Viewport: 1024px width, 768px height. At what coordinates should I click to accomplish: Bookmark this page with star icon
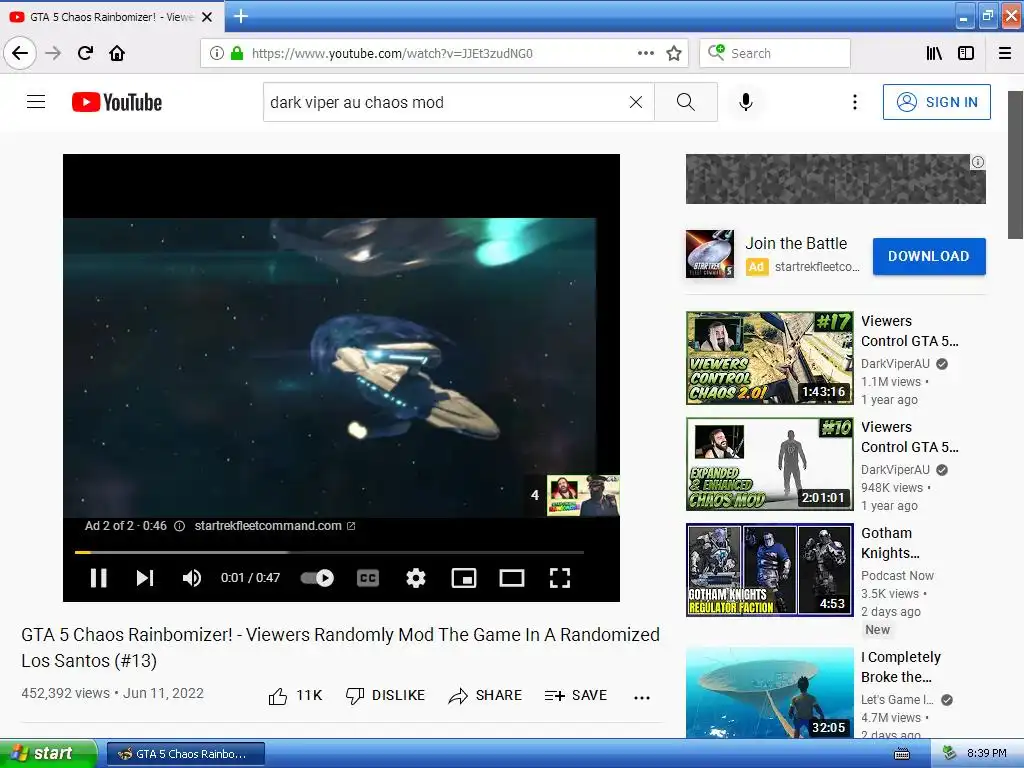pyautogui.click(x=674, y=53)
